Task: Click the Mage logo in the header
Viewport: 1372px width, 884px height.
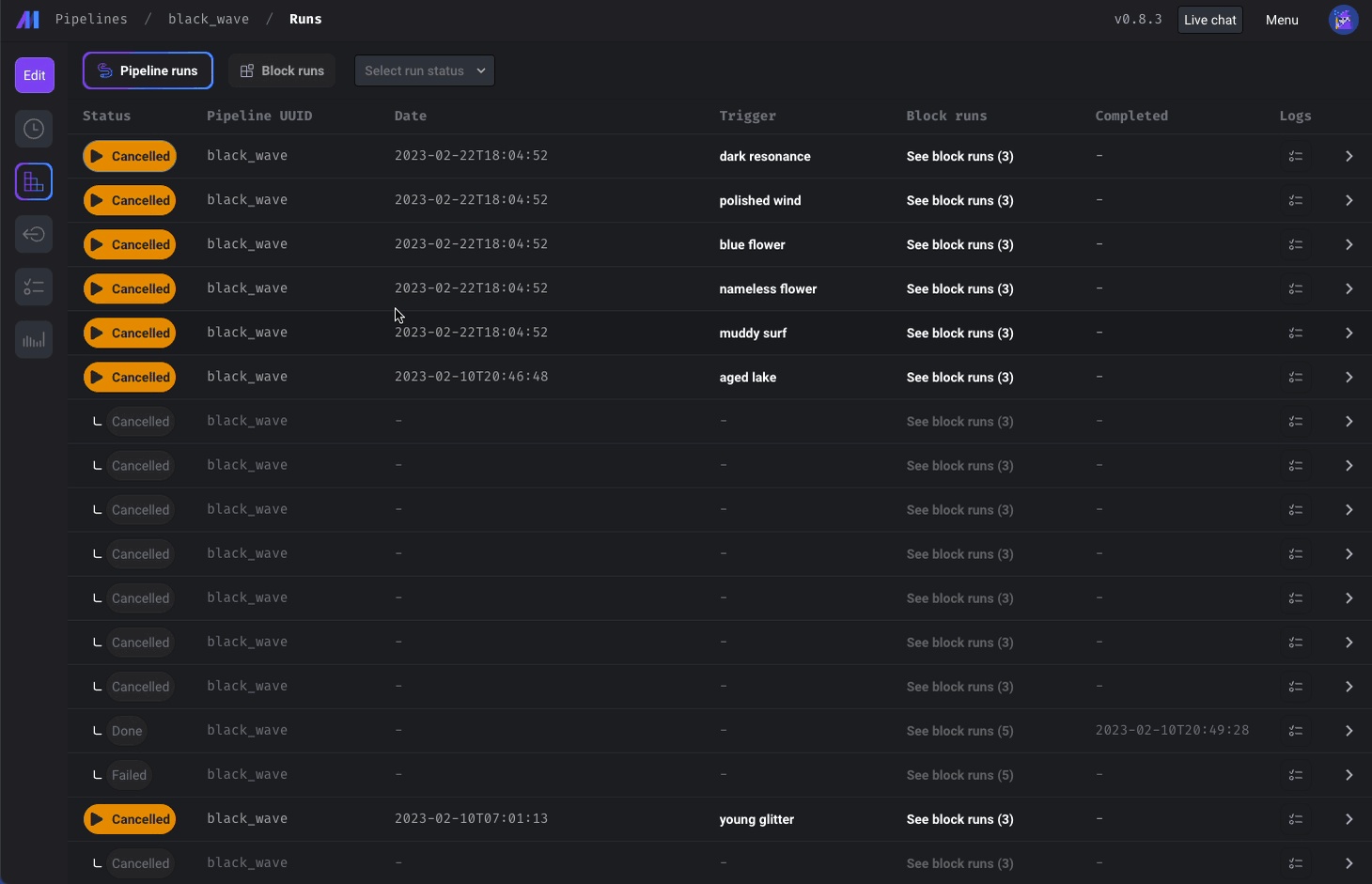Action: point(28,20)
